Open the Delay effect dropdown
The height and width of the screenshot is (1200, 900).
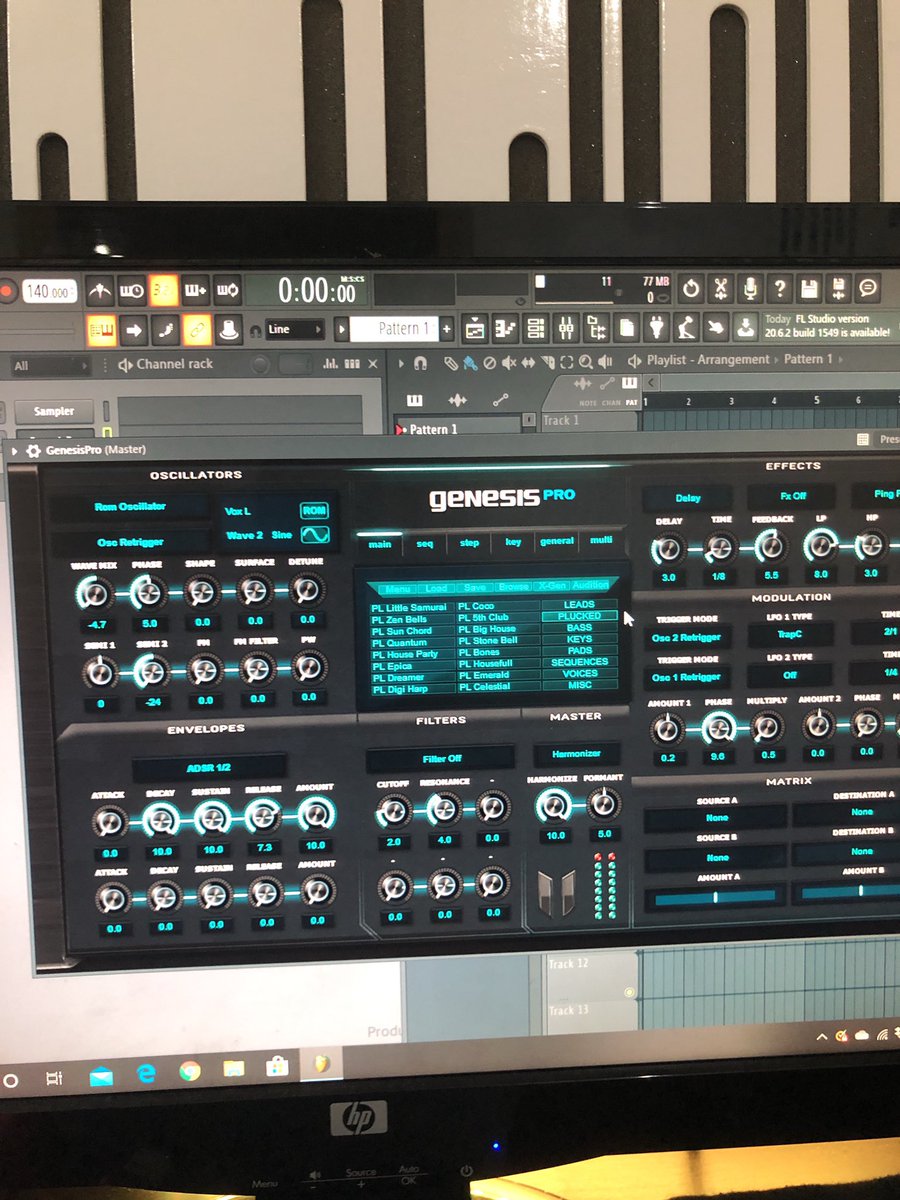tap(687, 498)
